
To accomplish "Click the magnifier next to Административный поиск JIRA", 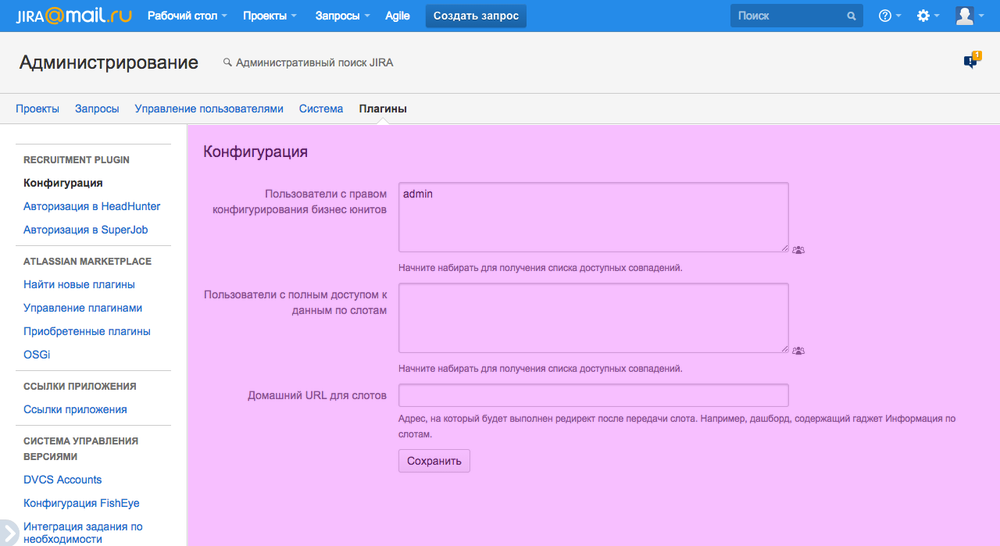I will click(227, 63).
